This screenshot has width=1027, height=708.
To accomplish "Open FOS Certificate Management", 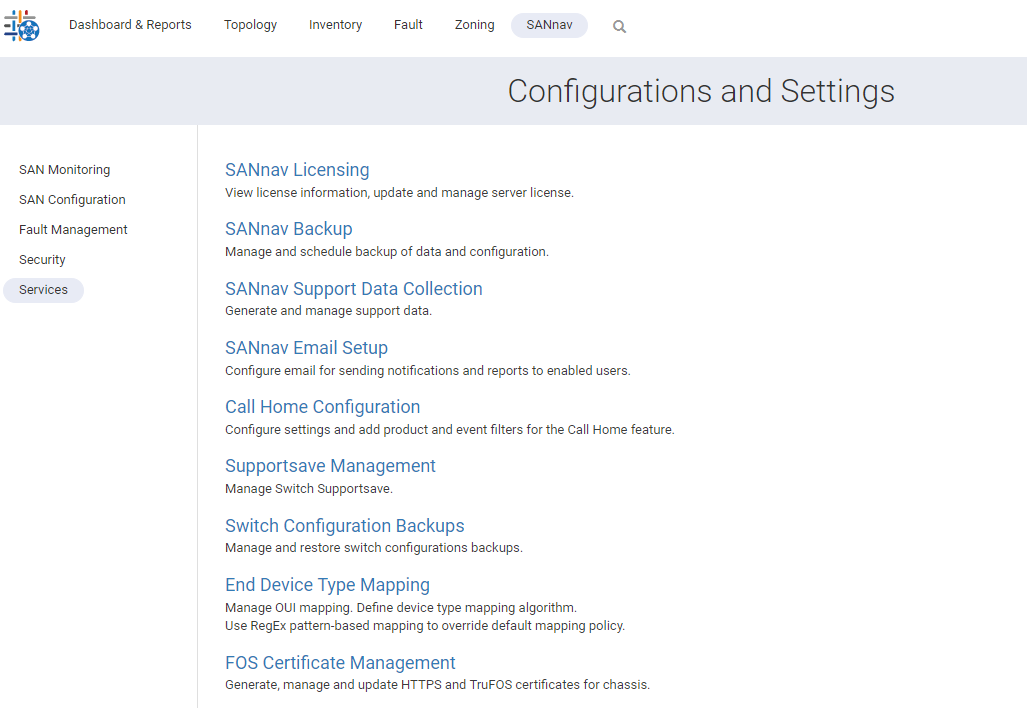I will 340,662.
